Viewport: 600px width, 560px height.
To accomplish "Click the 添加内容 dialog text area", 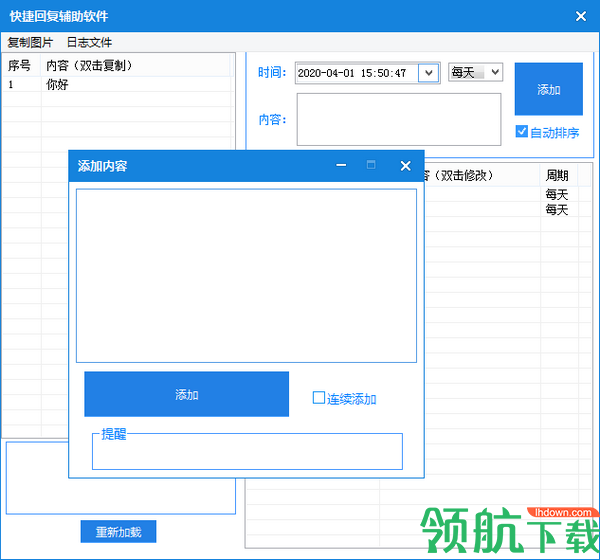I will point(246,275).
